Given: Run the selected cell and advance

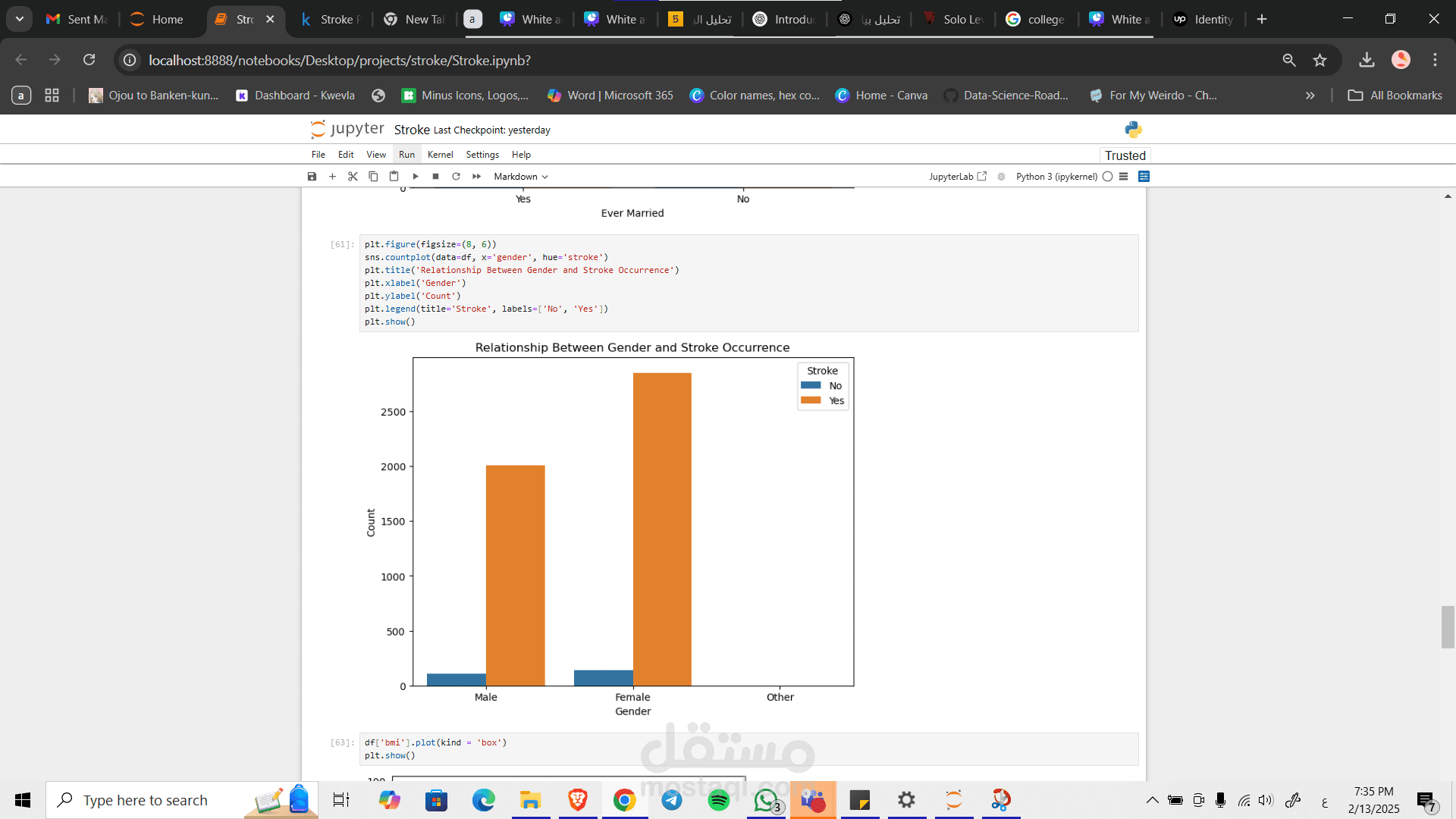Looking at the screenshot, I should coord(416,177).
